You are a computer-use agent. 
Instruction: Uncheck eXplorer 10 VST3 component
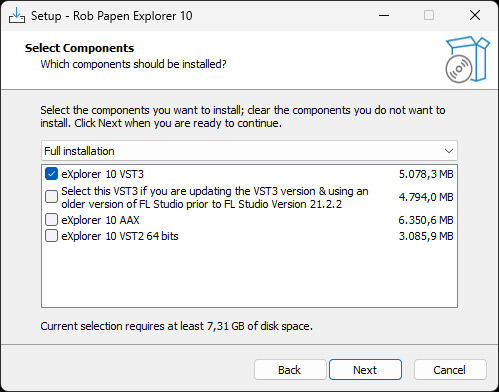(x=51, y=174)
